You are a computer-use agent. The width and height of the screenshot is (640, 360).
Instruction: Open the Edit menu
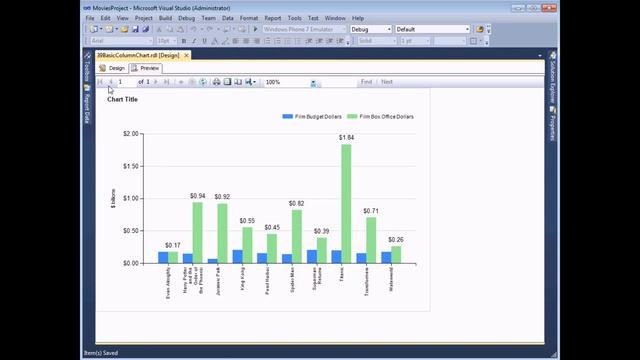tap(105, 18)
